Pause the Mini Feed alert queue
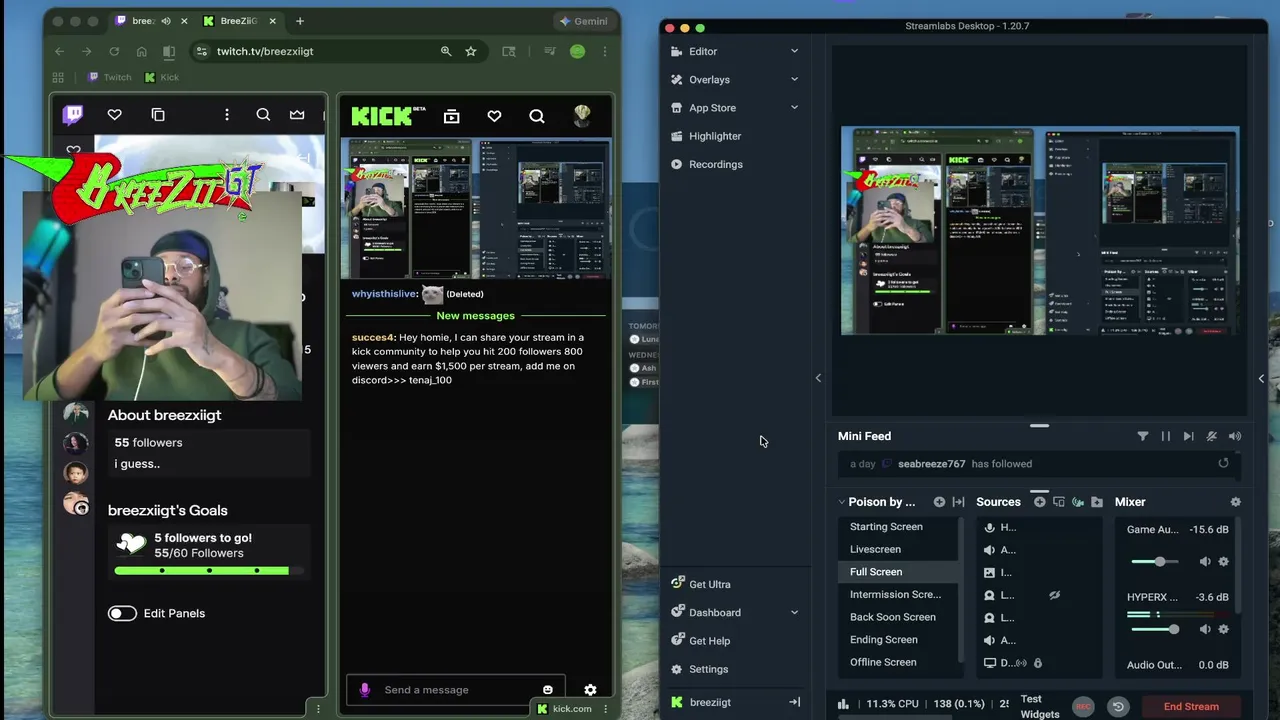The height and width of the screenshot is (720, 1280). [x=1166, y=436]
